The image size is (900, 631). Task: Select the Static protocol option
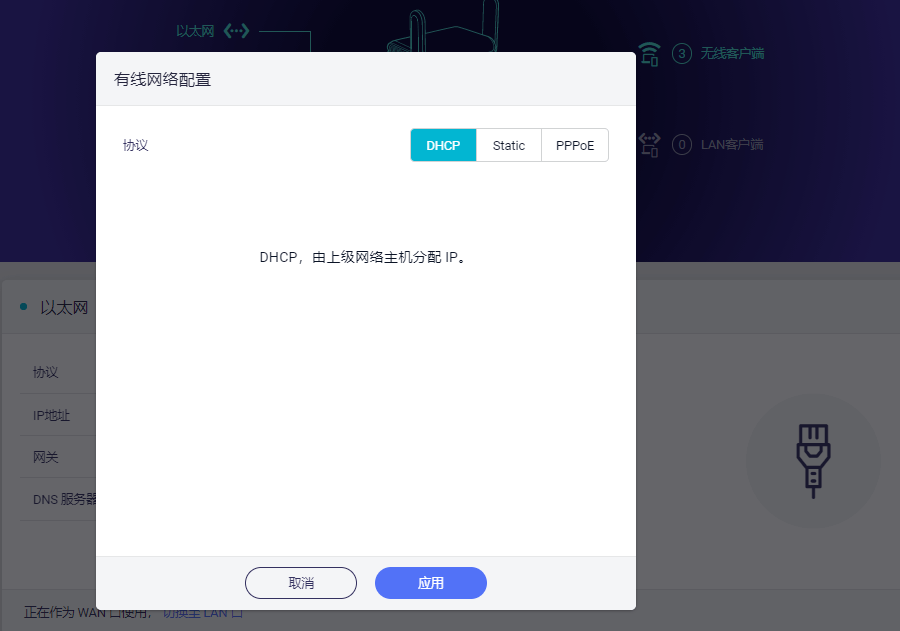(508, 144)
